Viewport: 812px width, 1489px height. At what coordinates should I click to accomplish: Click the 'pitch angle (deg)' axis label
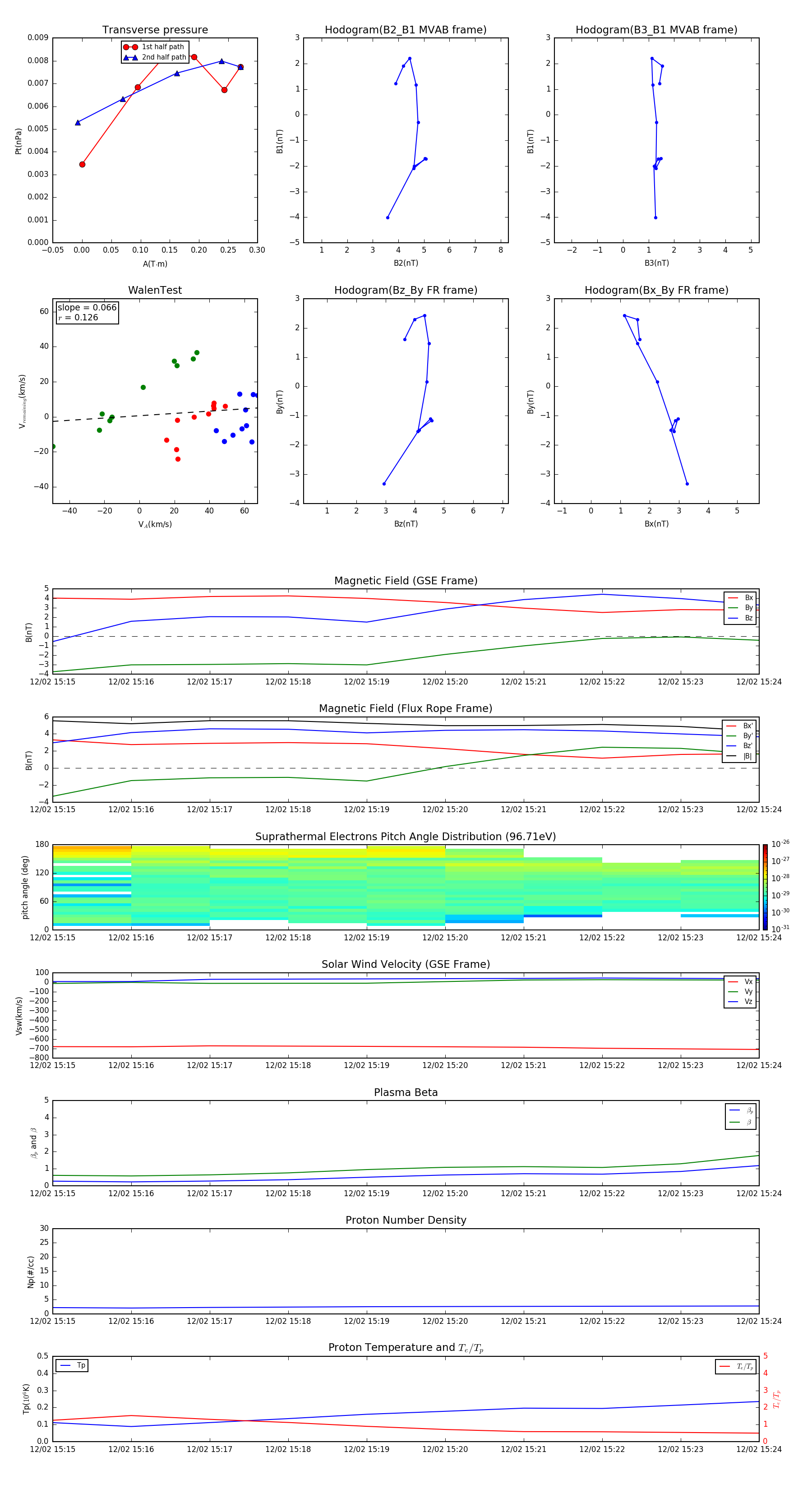click(25, 887)
